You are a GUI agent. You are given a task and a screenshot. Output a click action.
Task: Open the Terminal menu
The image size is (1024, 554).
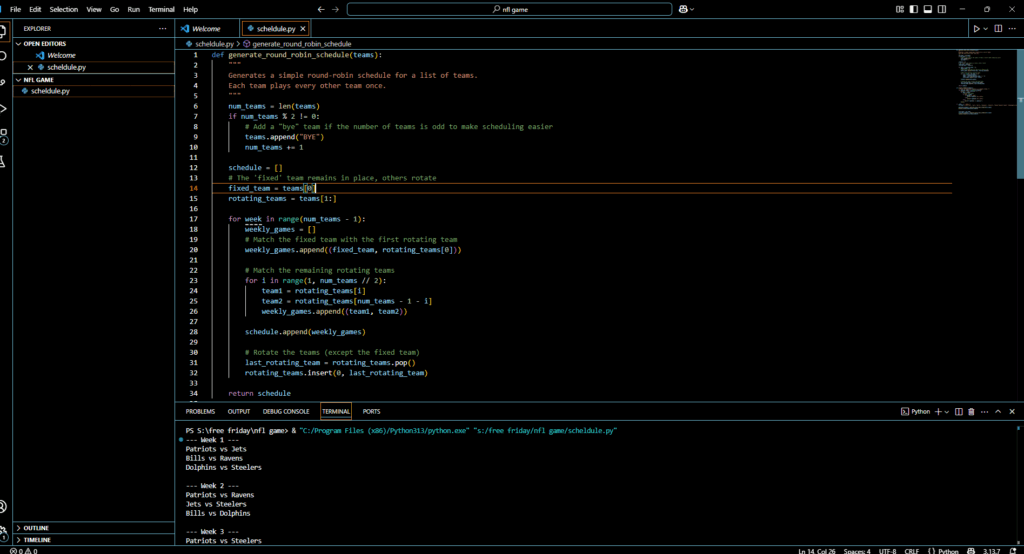(x=160, y=9)
